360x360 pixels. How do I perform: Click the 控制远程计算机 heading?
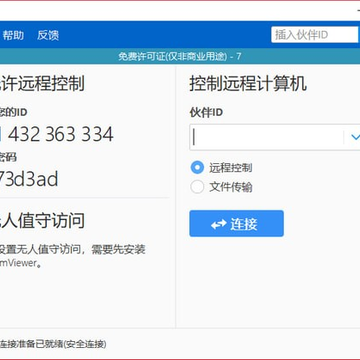click(x=248, y=83)
